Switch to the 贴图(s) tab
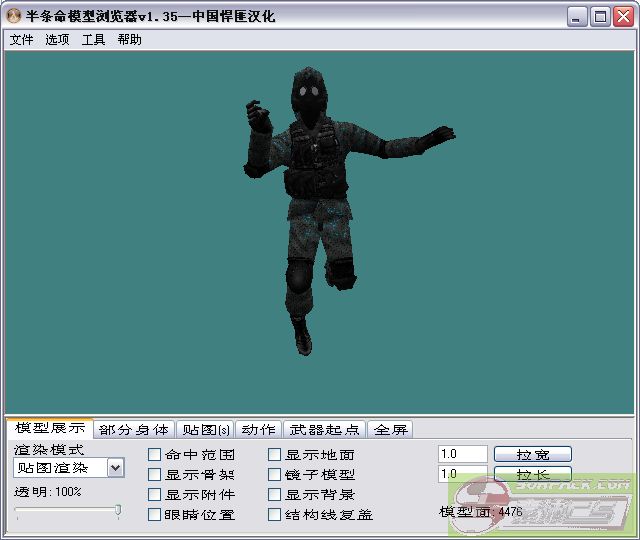This screenshot has height=540, width=640. pyautogui.click(x=205, y=430)
